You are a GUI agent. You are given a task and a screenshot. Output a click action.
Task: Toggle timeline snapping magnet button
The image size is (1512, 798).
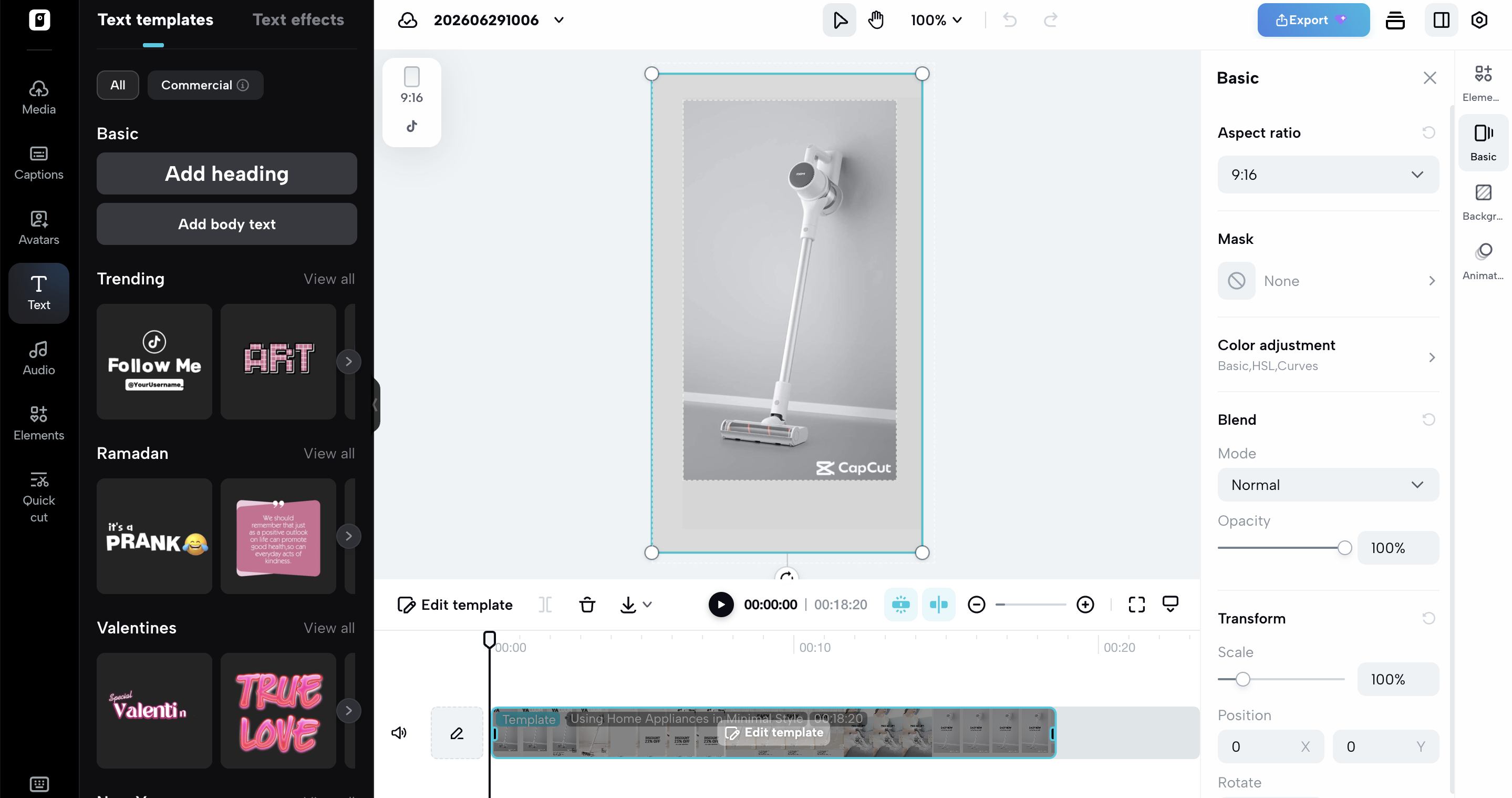click(900, 604)
